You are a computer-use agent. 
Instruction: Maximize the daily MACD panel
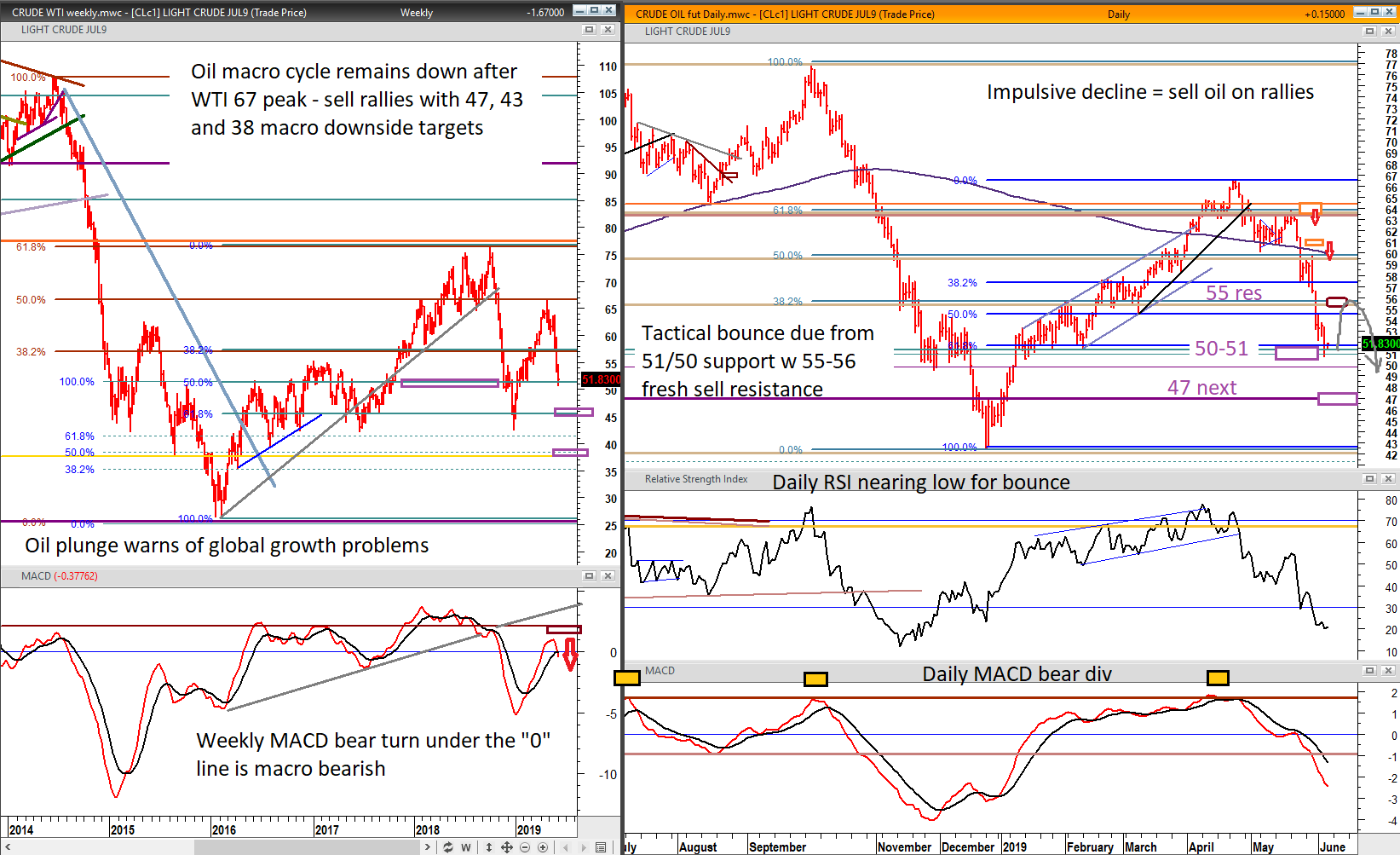pos(1369,671)
